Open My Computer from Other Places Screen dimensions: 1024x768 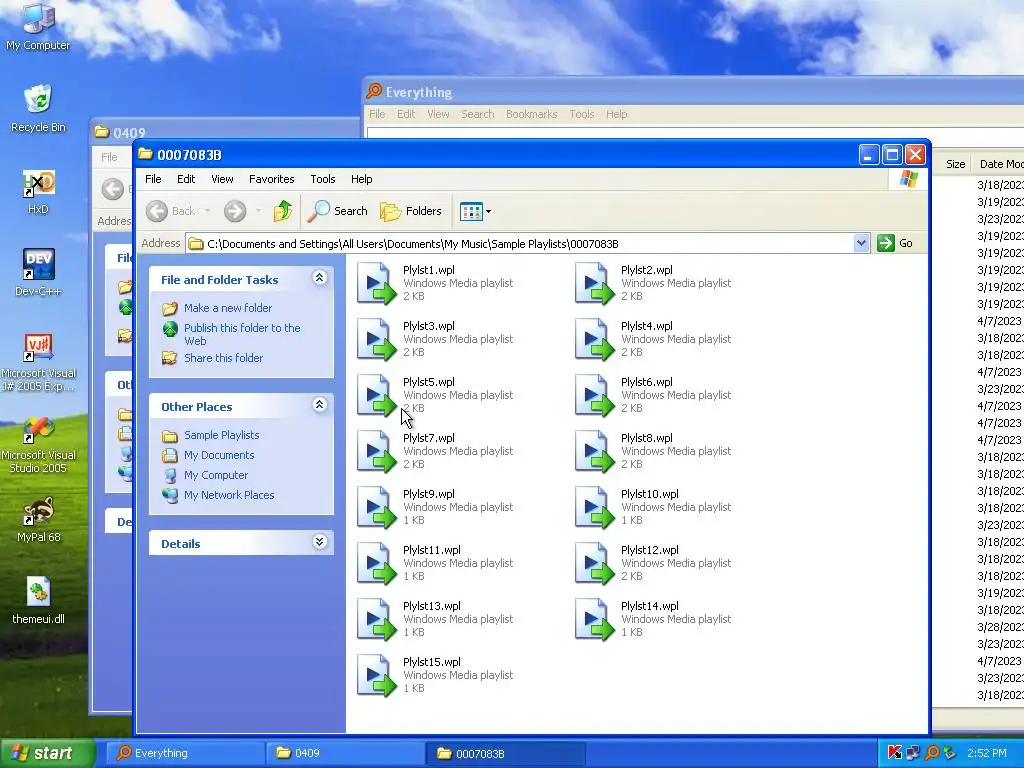coord(216,475)
